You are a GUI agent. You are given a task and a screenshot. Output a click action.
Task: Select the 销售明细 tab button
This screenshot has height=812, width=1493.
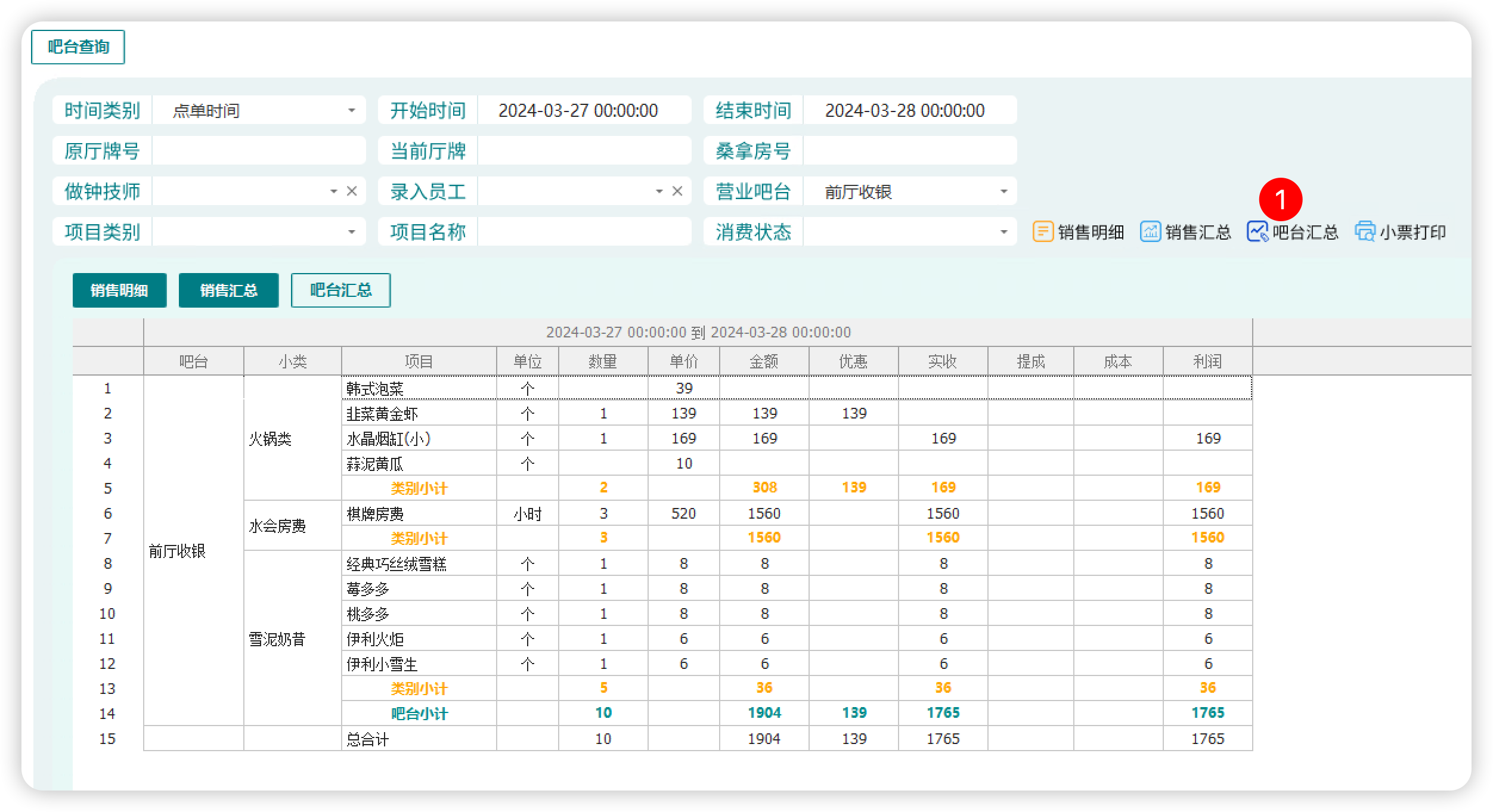pos(120,290)
